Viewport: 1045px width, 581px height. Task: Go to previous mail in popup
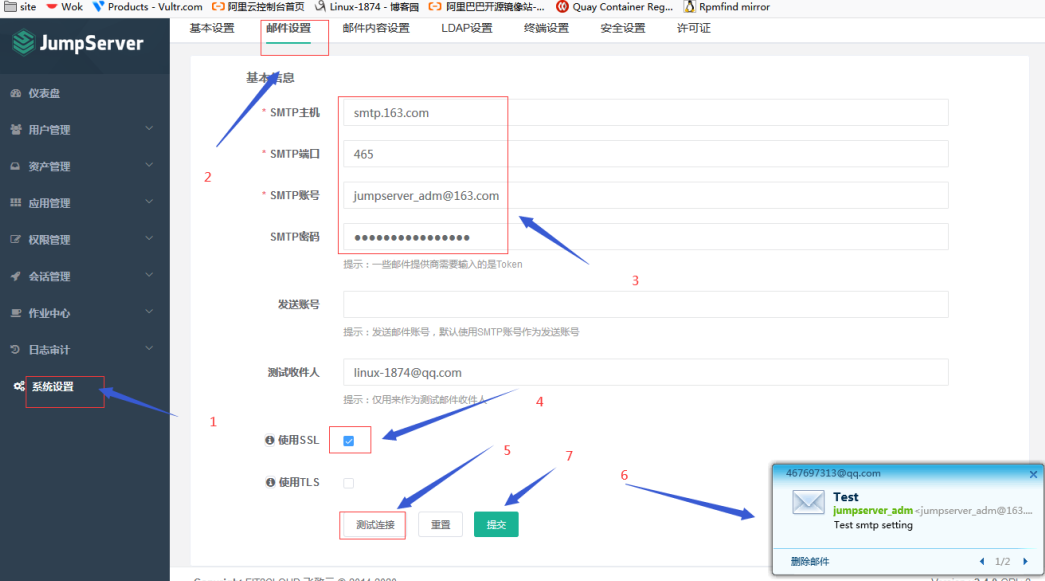(x=982, y=562)
